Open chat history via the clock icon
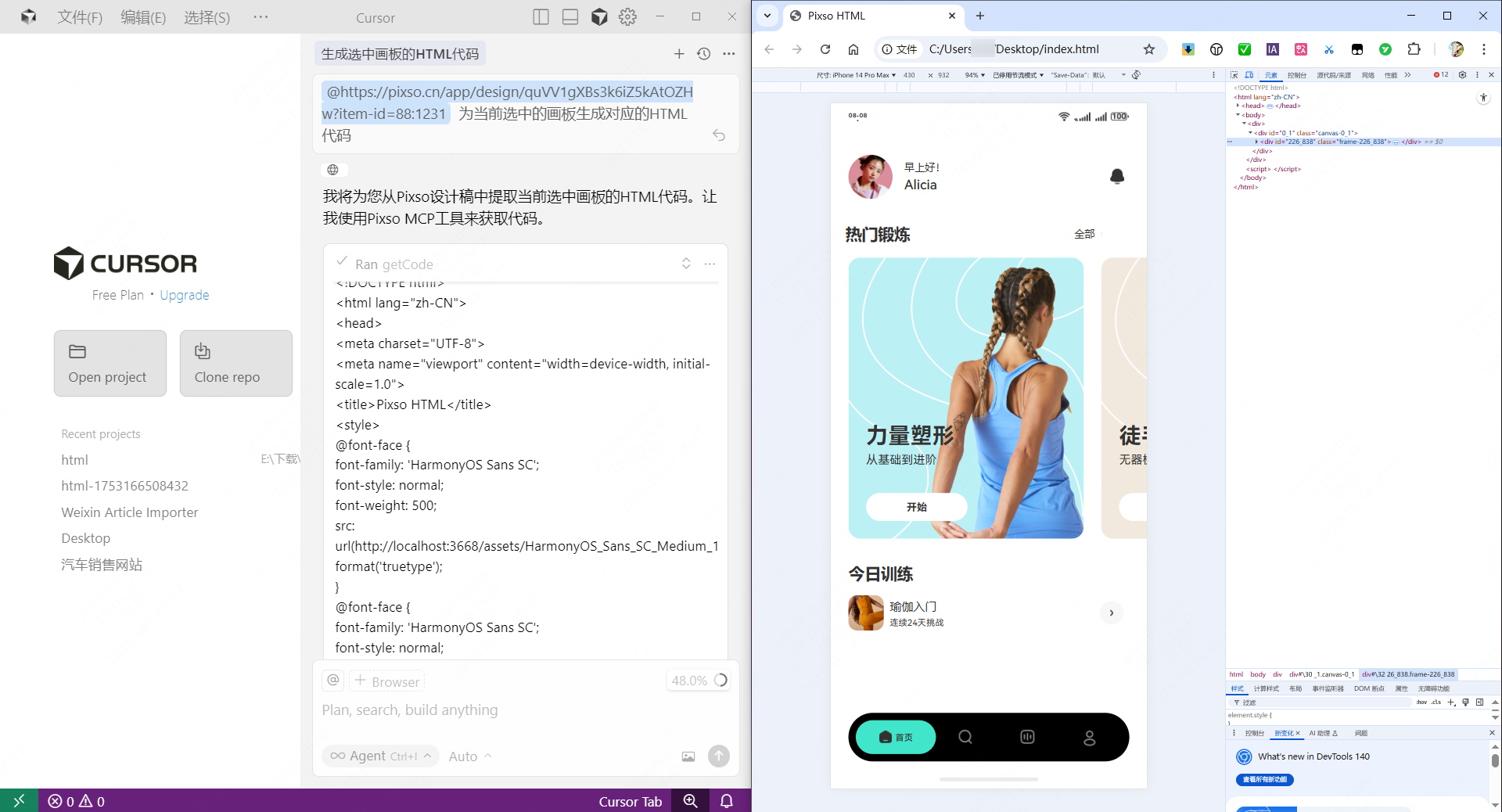Image resolution: width=1502 pixels, height=812 pixels. pyautogui.click(x=703, y=54)
